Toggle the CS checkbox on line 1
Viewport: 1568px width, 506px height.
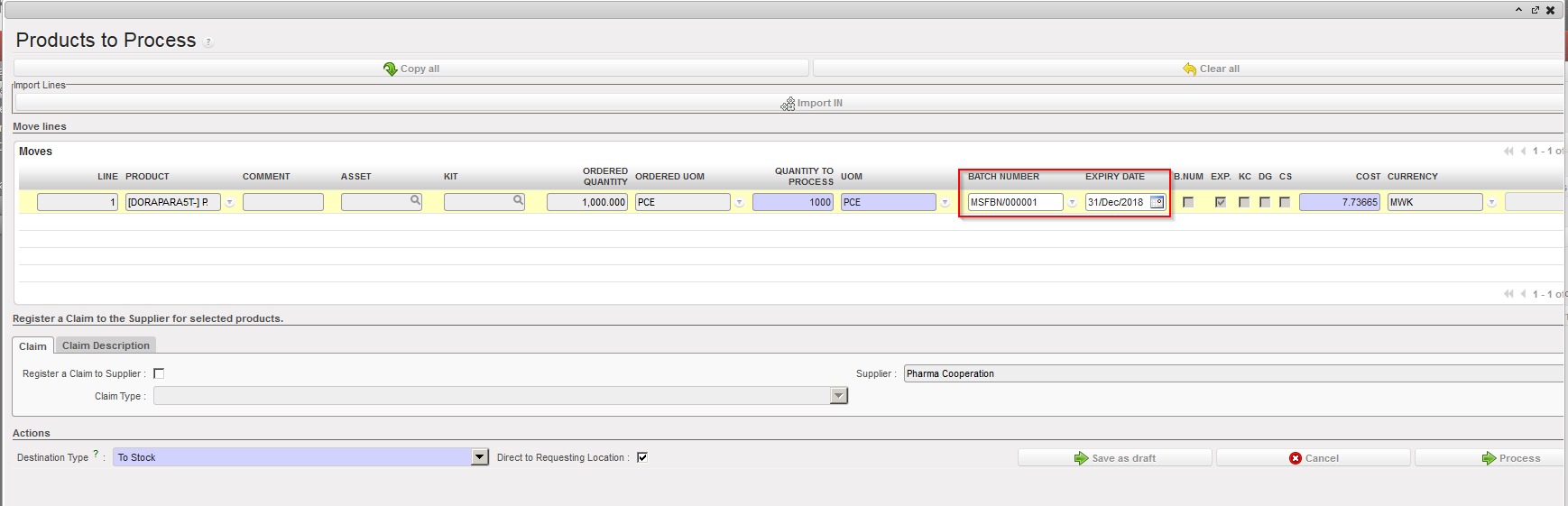point(1285,202)
